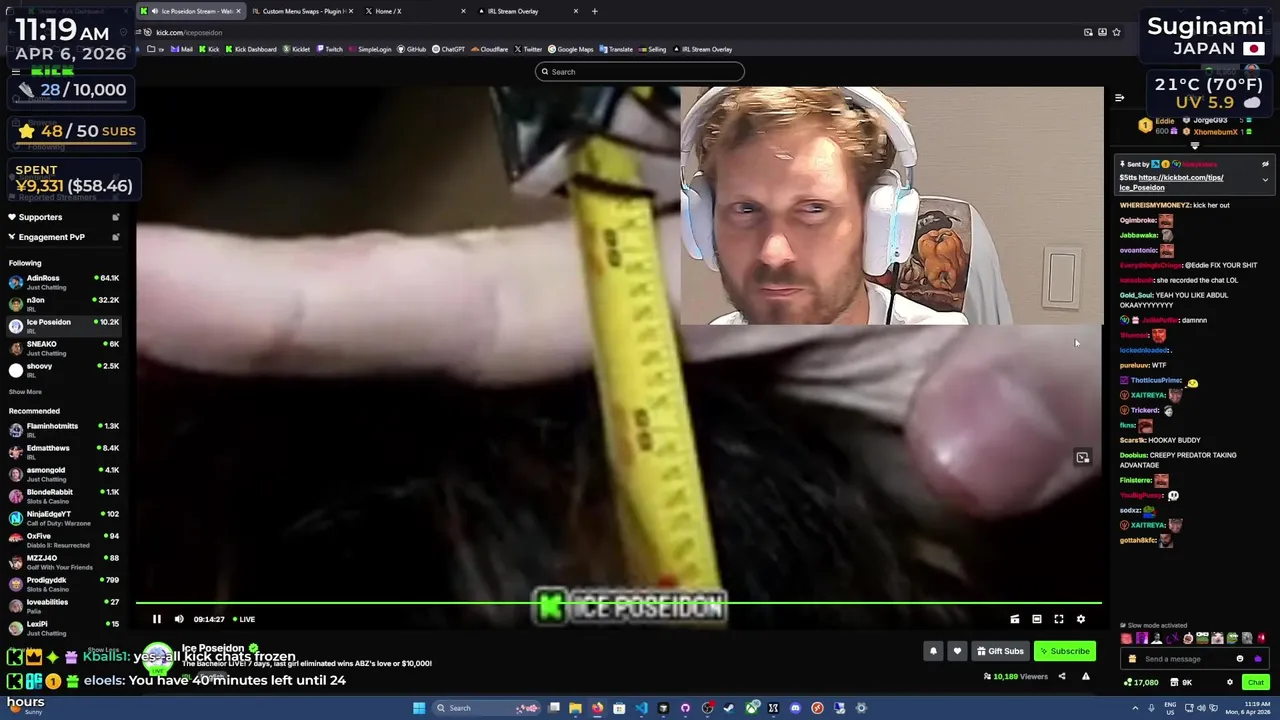Turn on notifications with the bell button
Screen dimensions: 1280x720
click(933, 651)
